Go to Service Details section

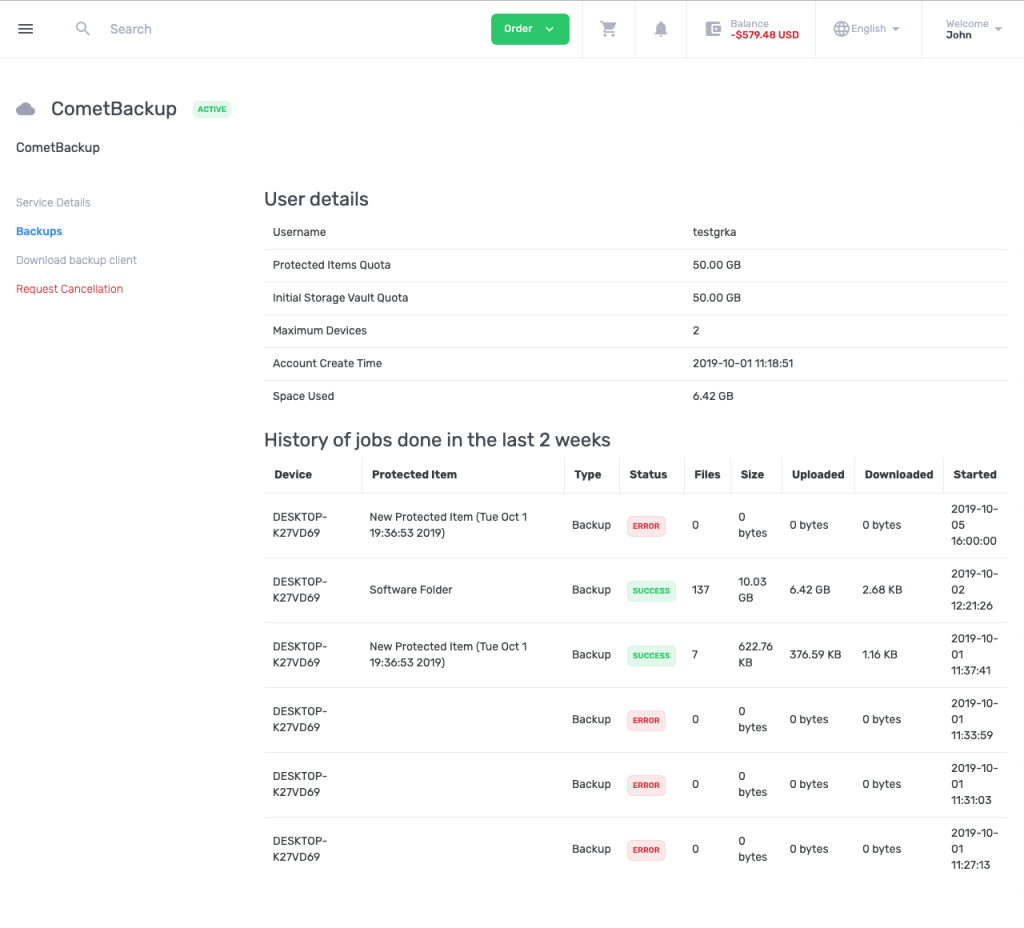[53, 202]
